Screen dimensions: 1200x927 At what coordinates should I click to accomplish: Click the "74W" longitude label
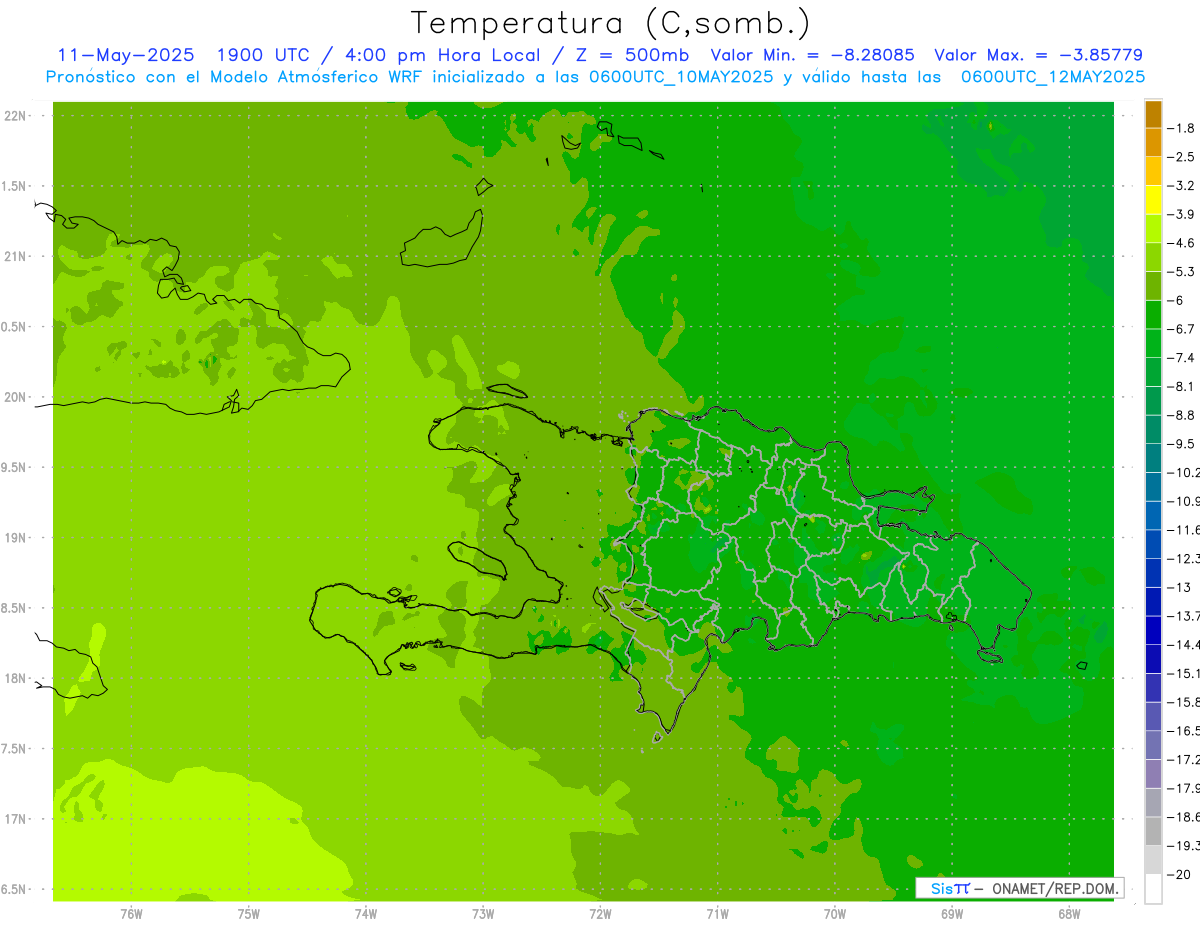click(366, 914)
